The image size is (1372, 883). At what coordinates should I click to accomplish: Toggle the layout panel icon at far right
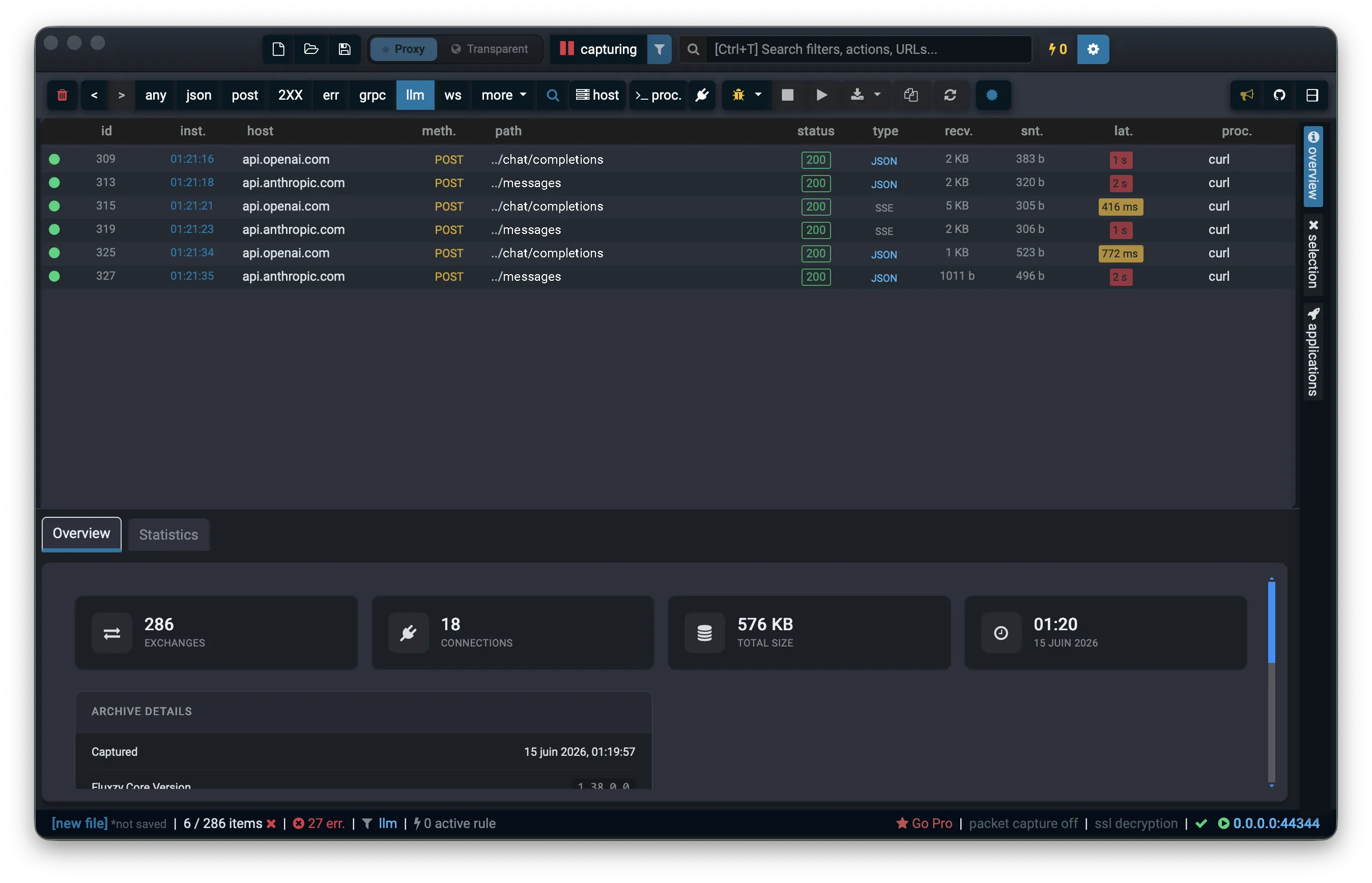[1312, 95]
